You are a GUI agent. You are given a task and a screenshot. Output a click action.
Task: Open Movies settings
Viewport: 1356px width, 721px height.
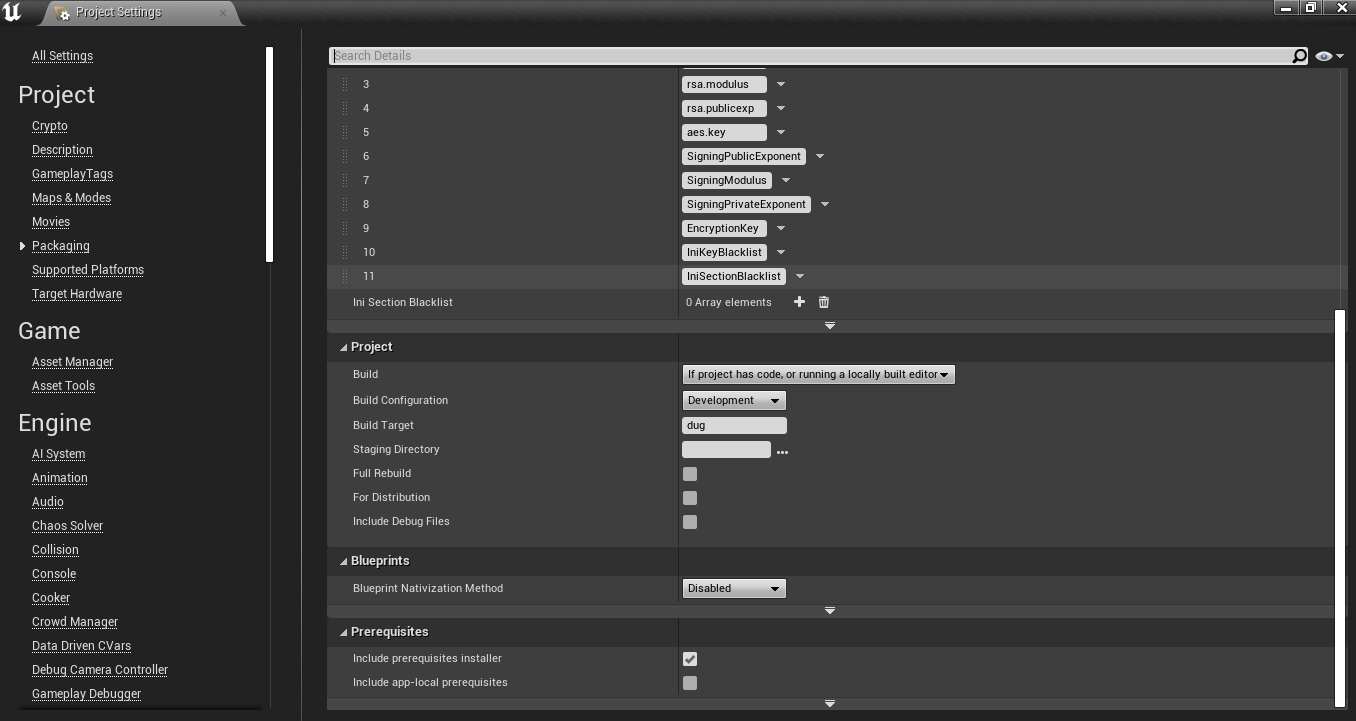click(x=51, y=222)
